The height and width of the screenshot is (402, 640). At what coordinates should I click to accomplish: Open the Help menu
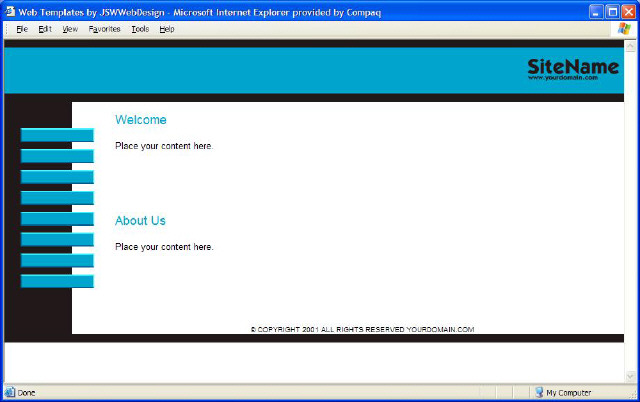(167, 29)
